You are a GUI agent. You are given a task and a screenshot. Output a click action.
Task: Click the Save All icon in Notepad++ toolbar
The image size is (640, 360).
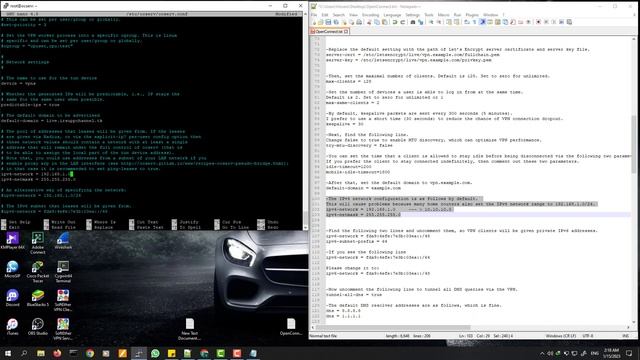point(336,22)
